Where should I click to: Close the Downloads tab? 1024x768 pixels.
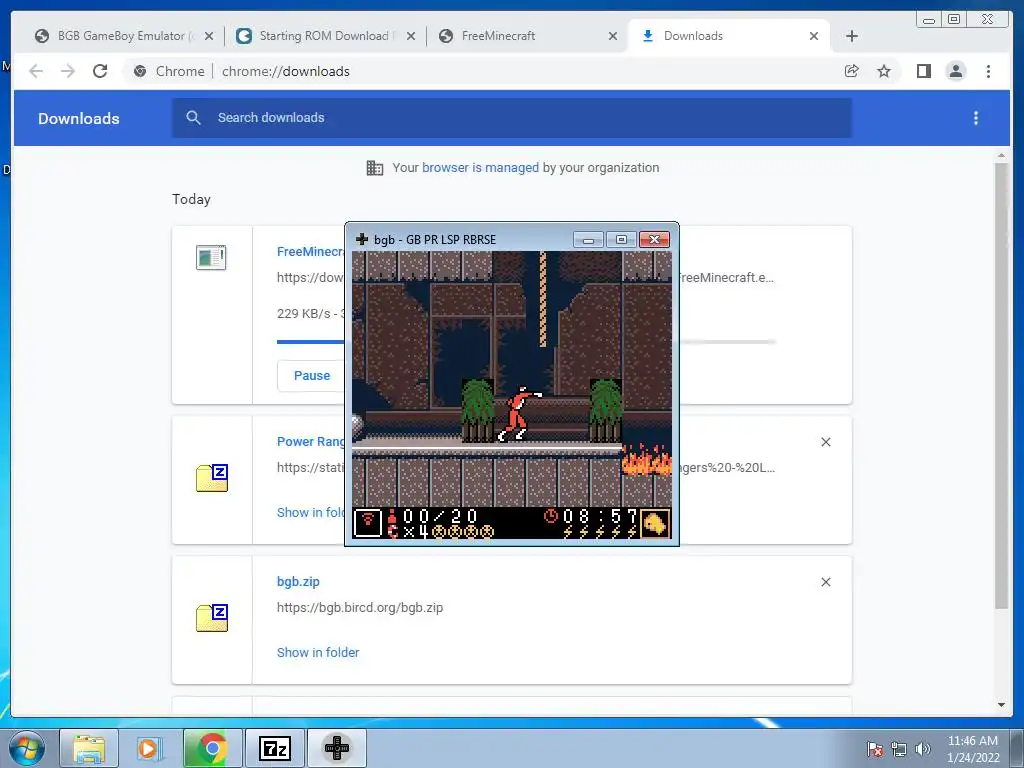point(814,36)
